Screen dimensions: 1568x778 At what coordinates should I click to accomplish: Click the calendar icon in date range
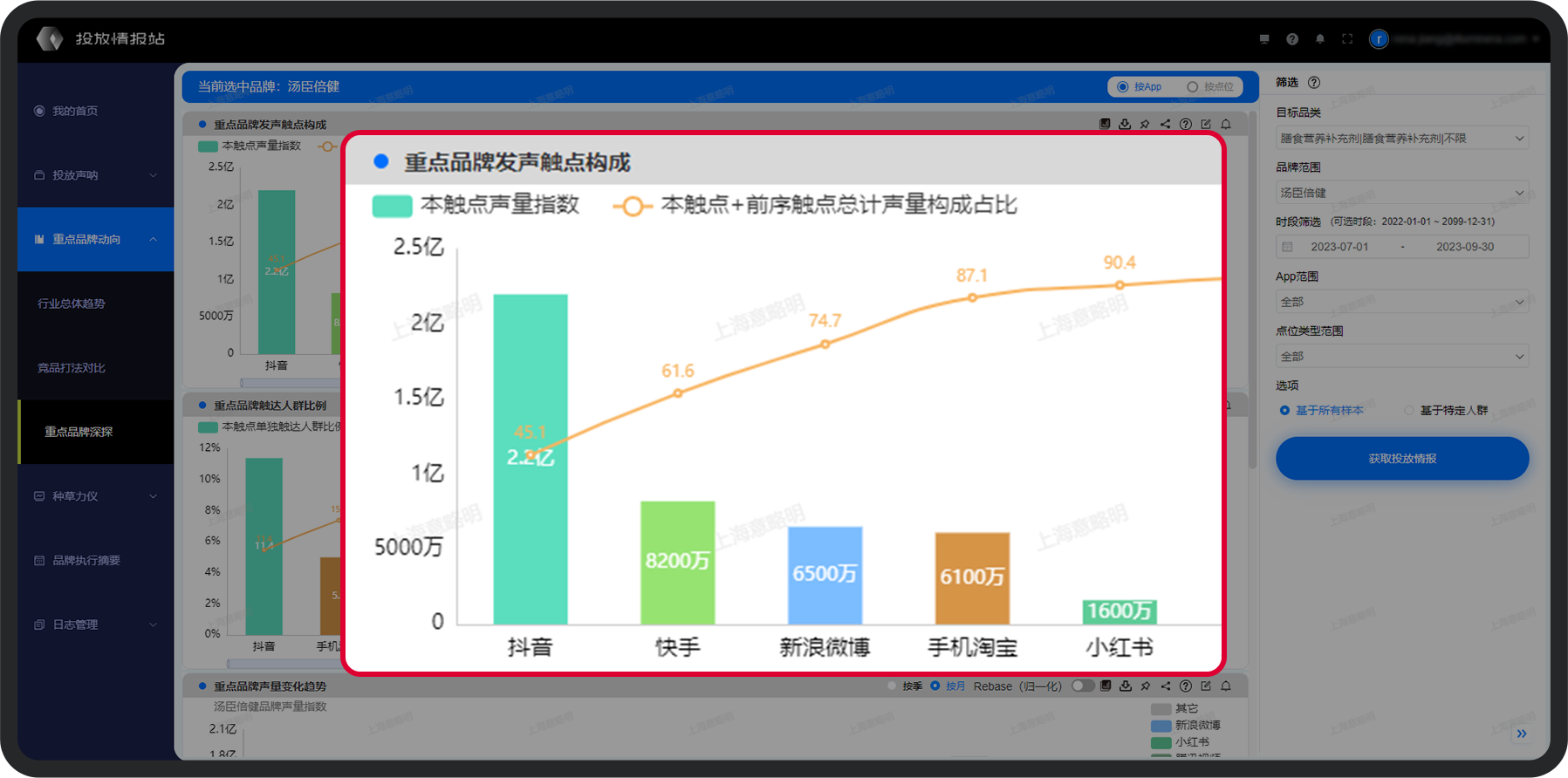(x=1287, y=247)
